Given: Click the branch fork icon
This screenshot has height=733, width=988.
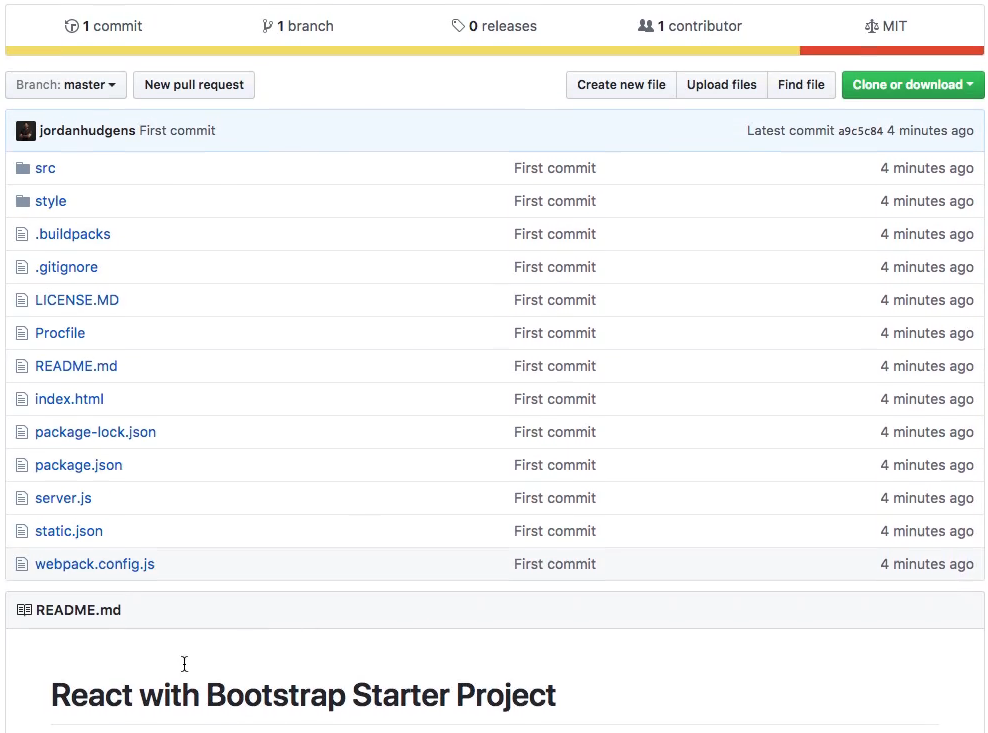Looking at the screenshot, I should (x=267, y=26).
